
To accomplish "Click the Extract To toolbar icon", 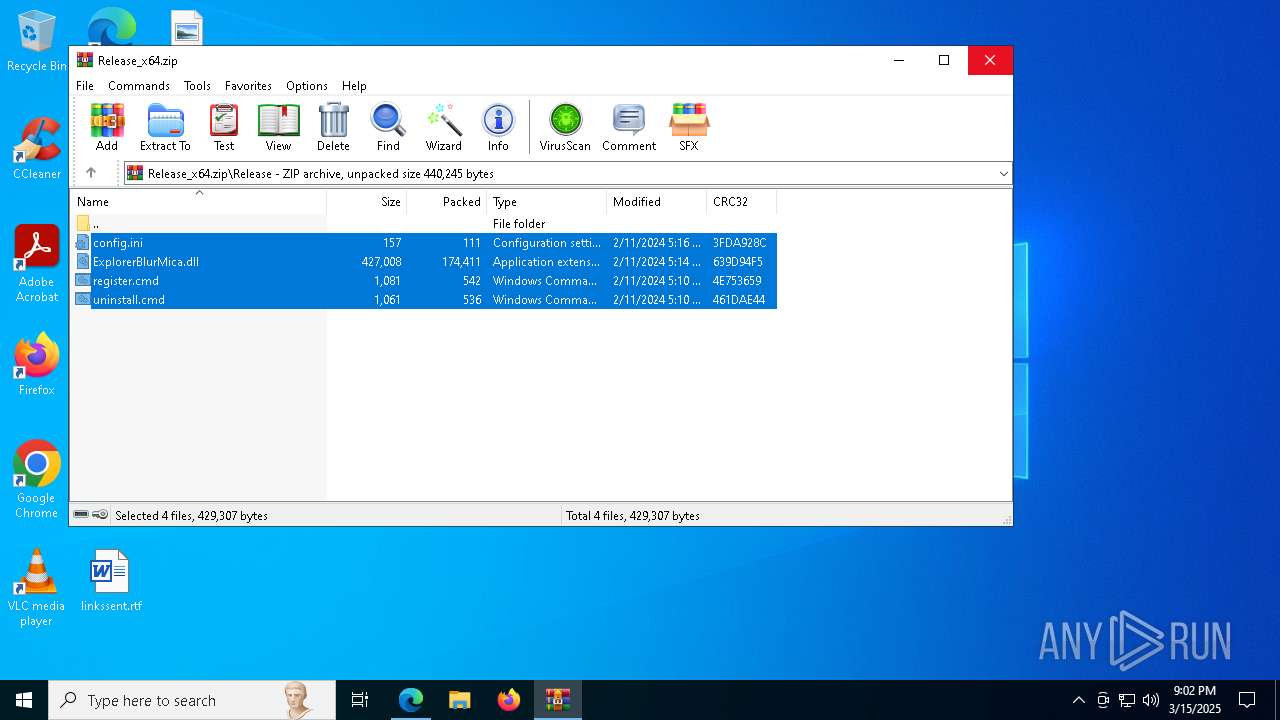I will point(165,127).
